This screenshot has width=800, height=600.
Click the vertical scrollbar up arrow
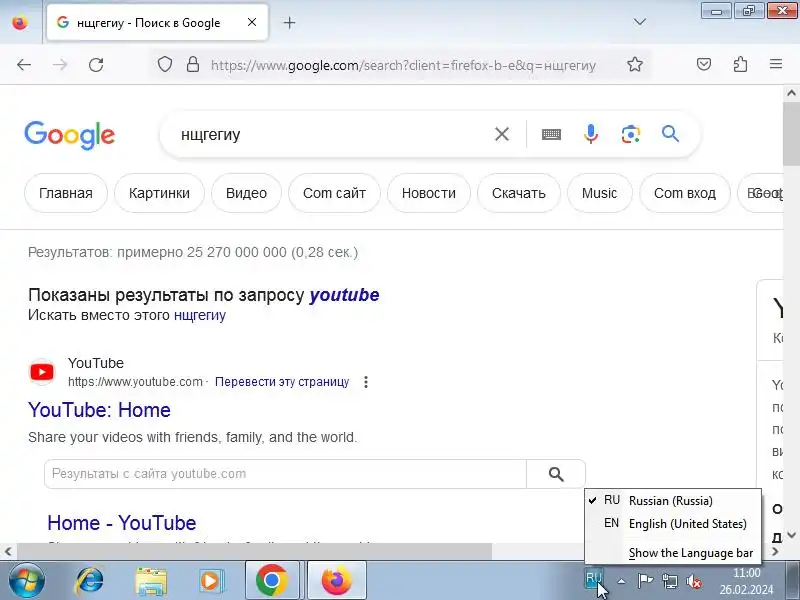pyautogui.click(x=791, y=93)
